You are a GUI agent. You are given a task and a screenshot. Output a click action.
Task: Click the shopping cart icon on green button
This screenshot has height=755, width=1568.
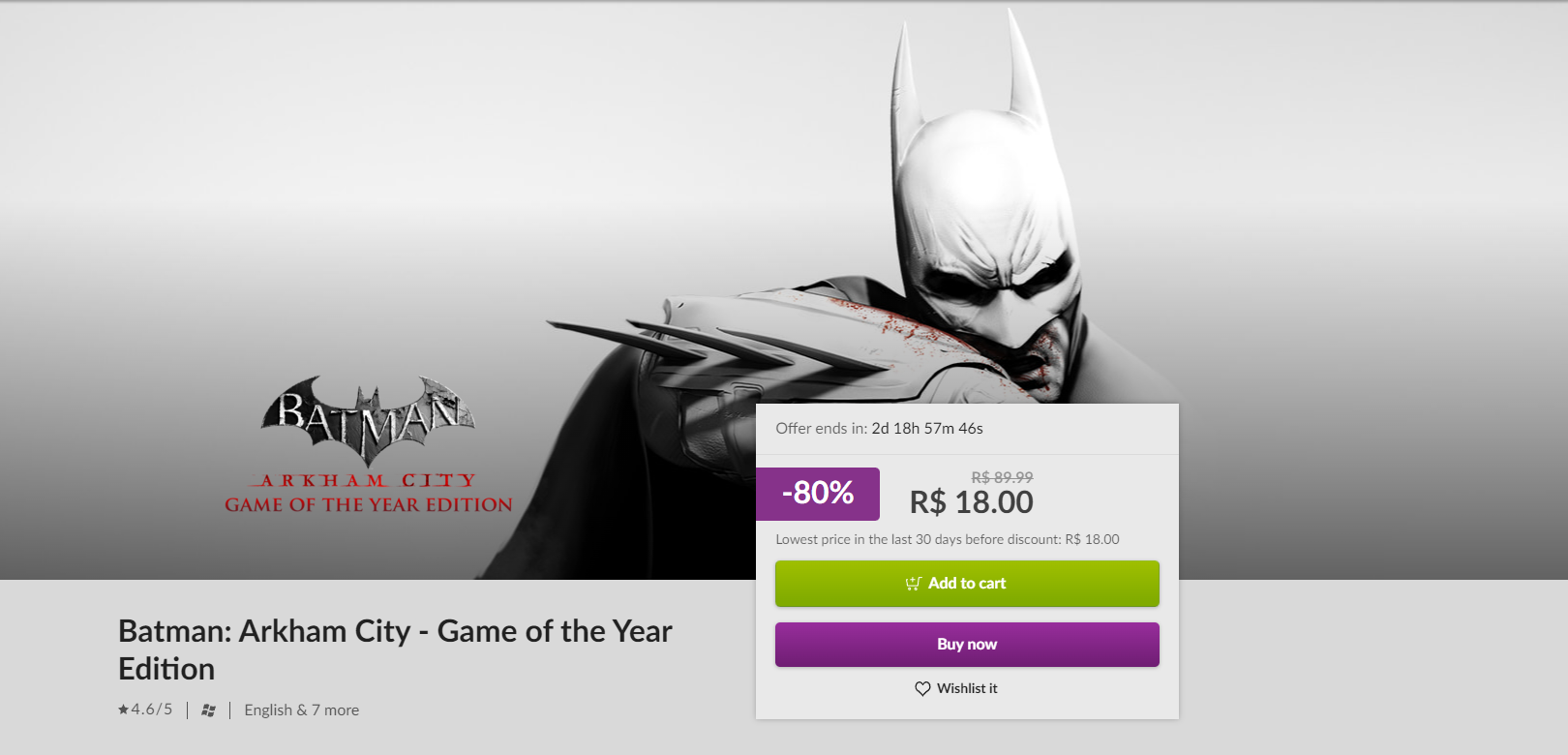point(913,584)
